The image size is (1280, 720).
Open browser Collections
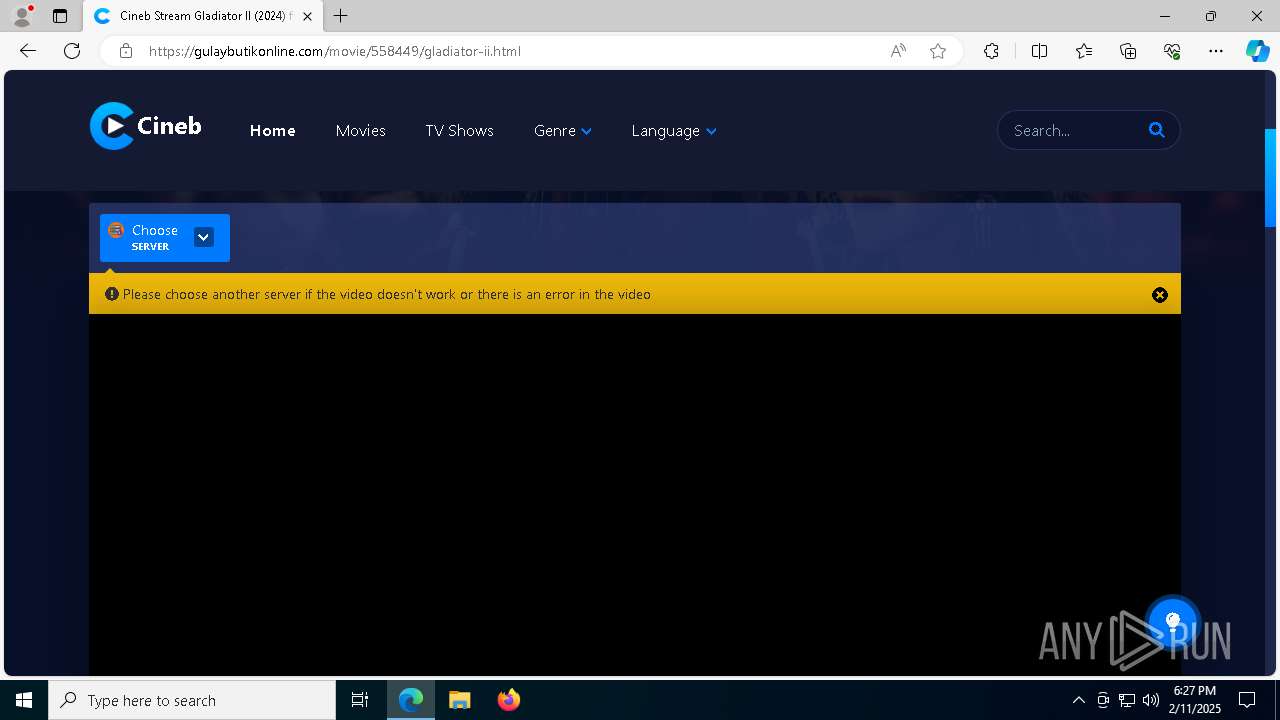pyautogui.click(x=1128, y=51)
